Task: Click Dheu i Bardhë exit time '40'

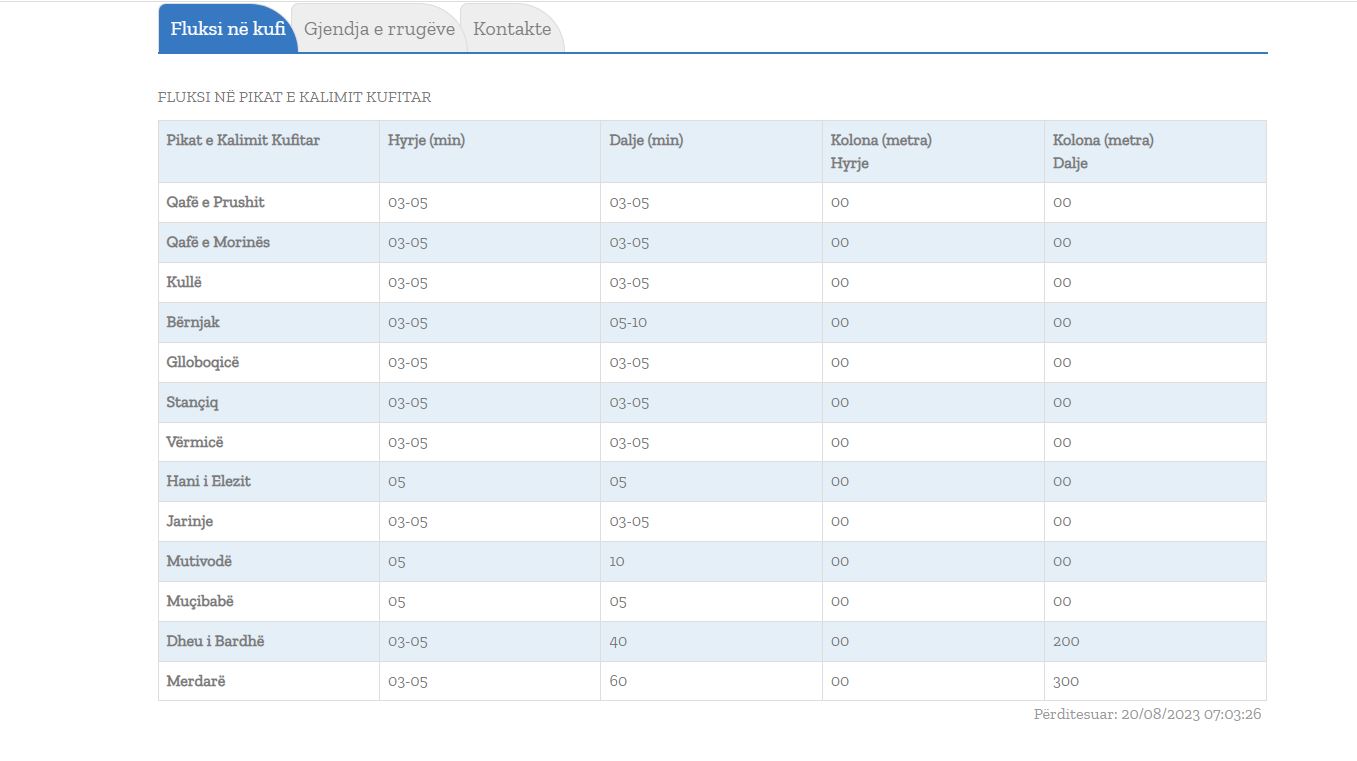Action: 618,641
